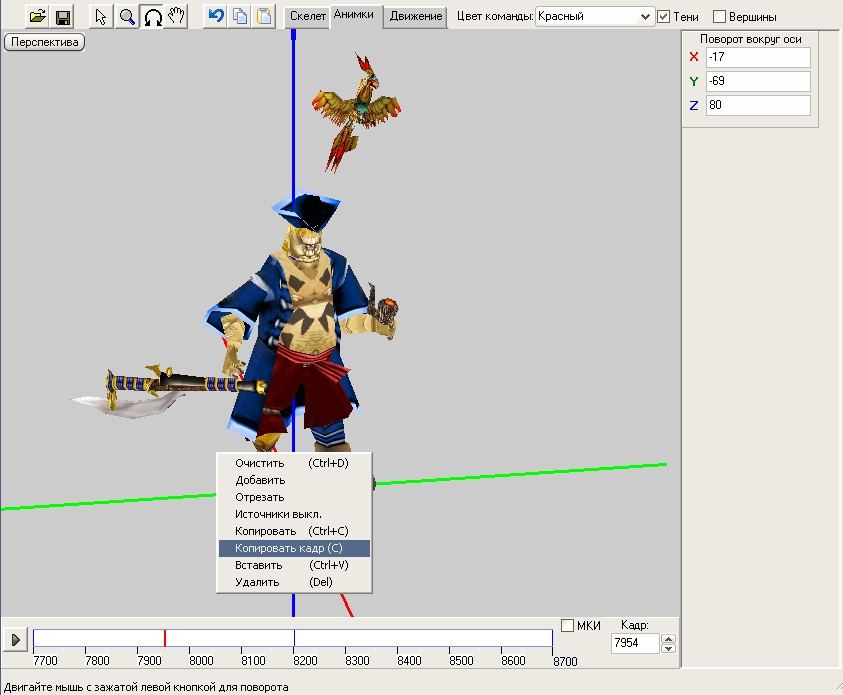Select the magnifier zoom tool
Screen dimensions: 843x695
pos(127,17)
